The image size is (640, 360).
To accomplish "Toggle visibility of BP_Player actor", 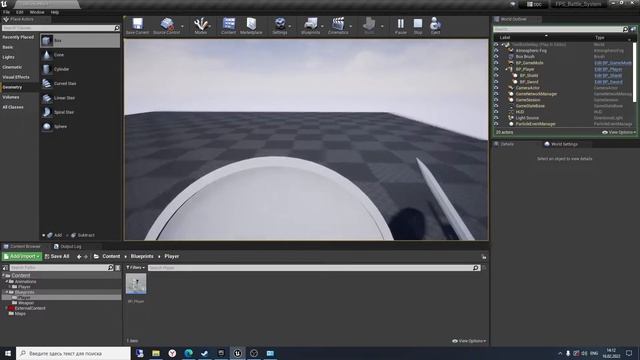I will [x=496, y=69].
